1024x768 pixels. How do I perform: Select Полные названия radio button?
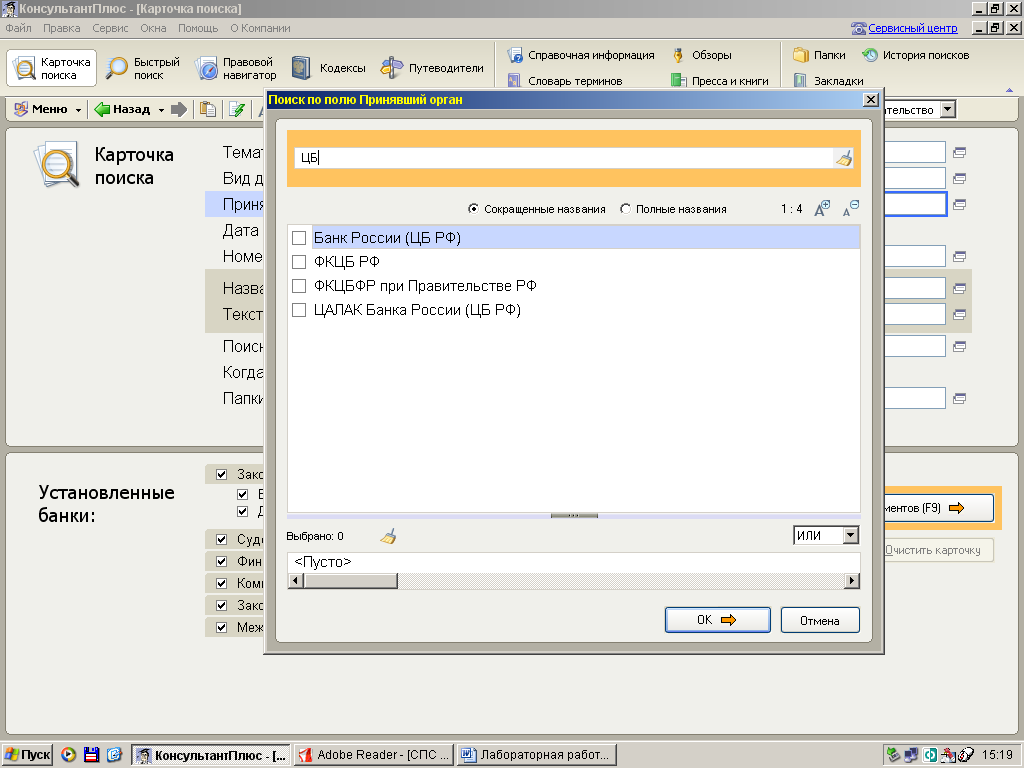click(626, 209)
